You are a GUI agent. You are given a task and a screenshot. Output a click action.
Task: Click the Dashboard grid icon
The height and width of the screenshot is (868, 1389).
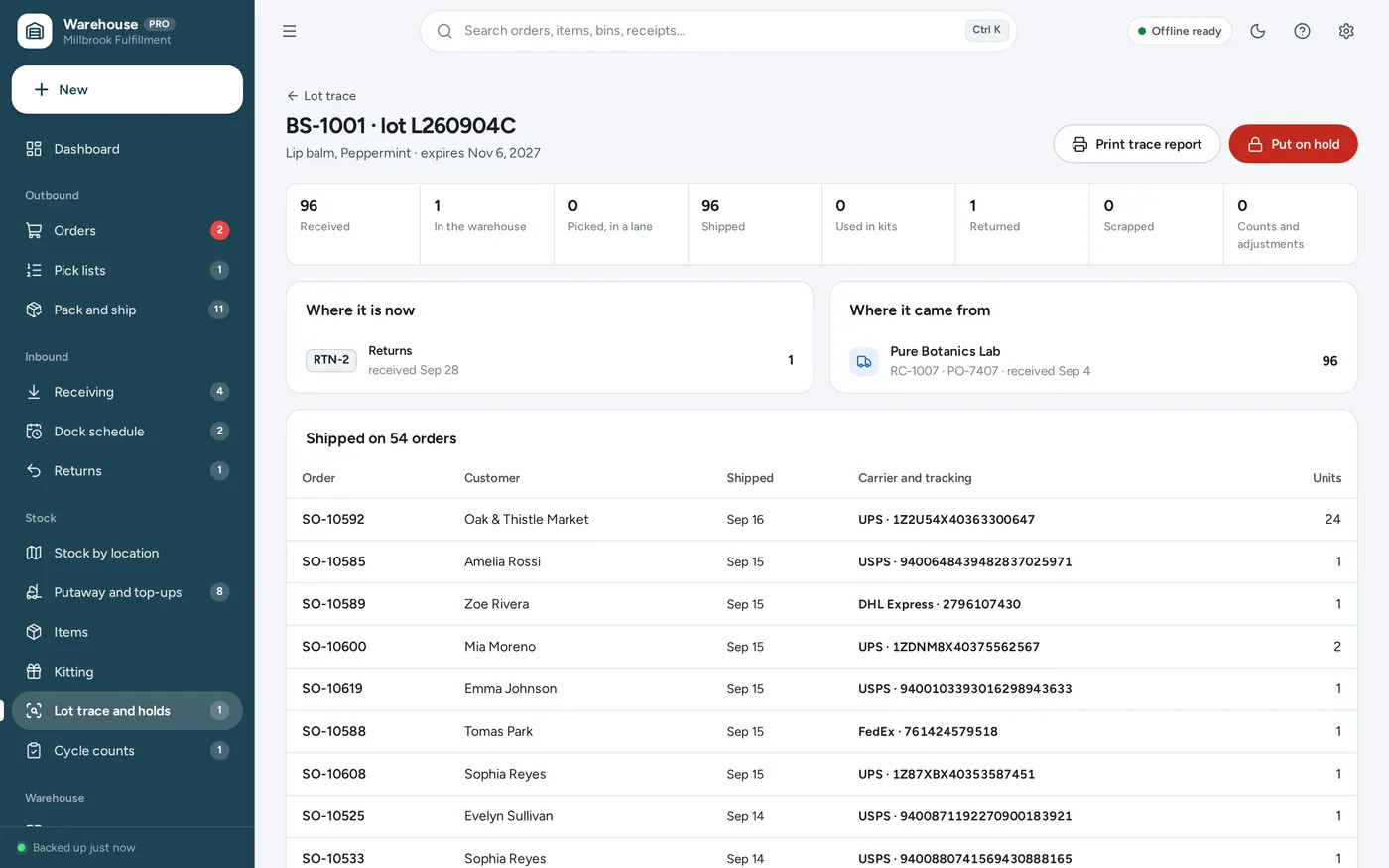(34, 149)
